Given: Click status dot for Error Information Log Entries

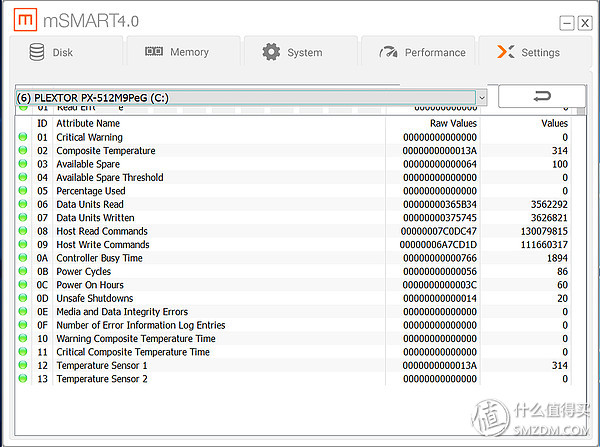Looking at the screenshot, I should coord(23,325).
